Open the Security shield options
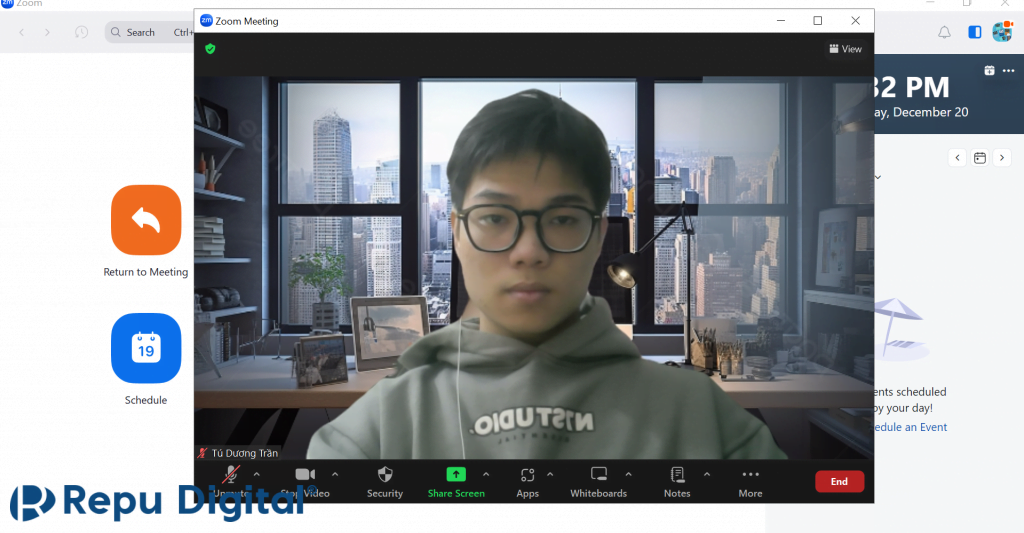The height and width of the screenshot is (533, 1024). (385, 475)
